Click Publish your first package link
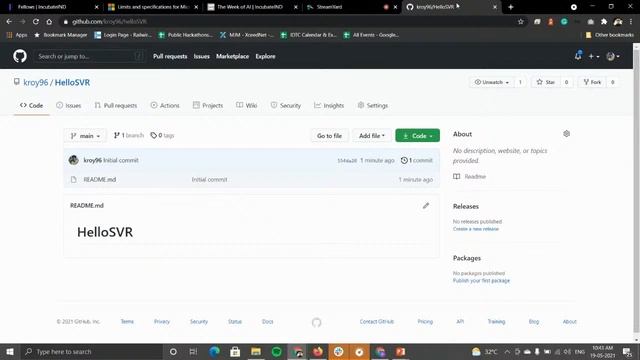 pos(481,281)
